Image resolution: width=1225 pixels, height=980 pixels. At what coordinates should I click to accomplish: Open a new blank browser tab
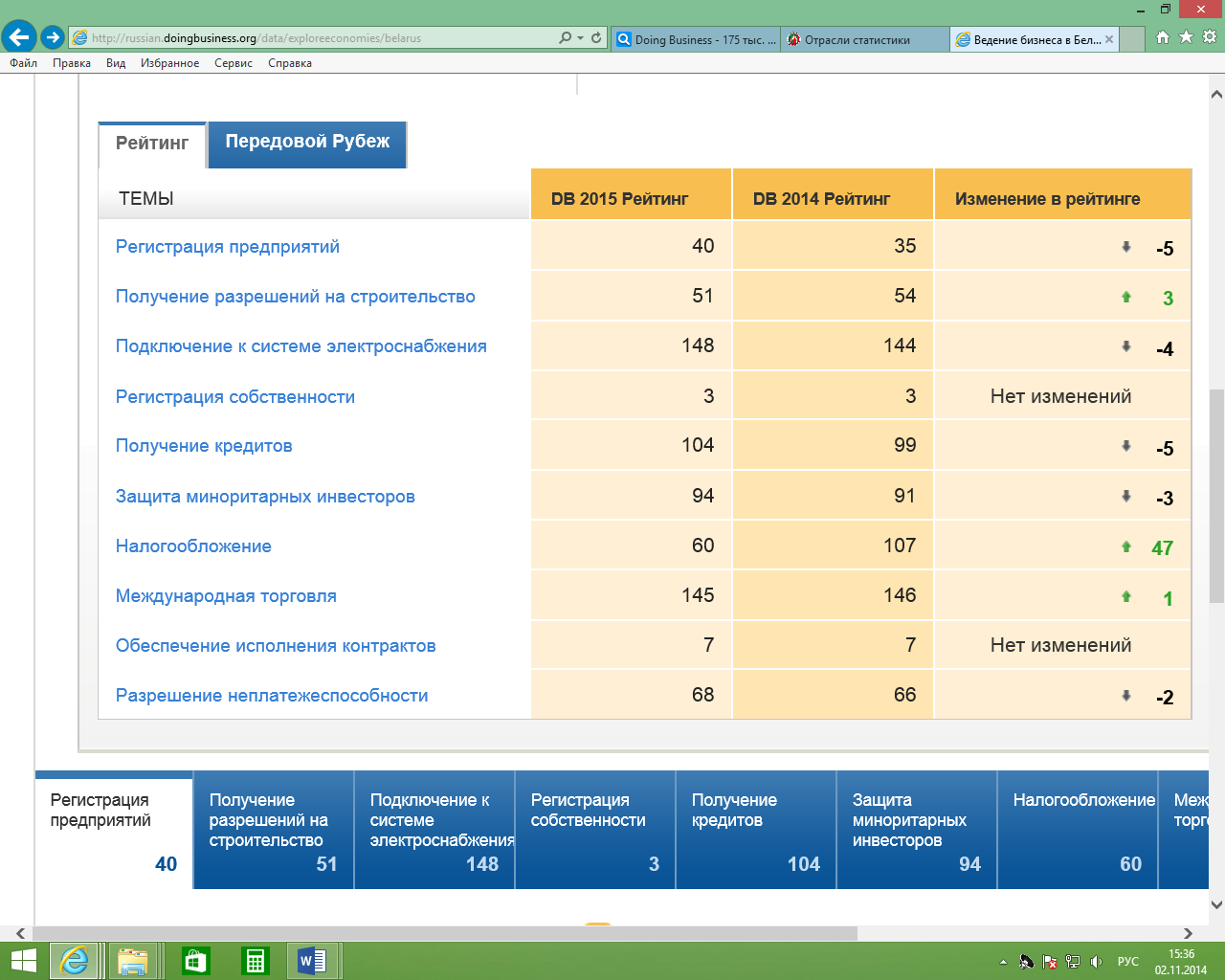coord(1132,39)
